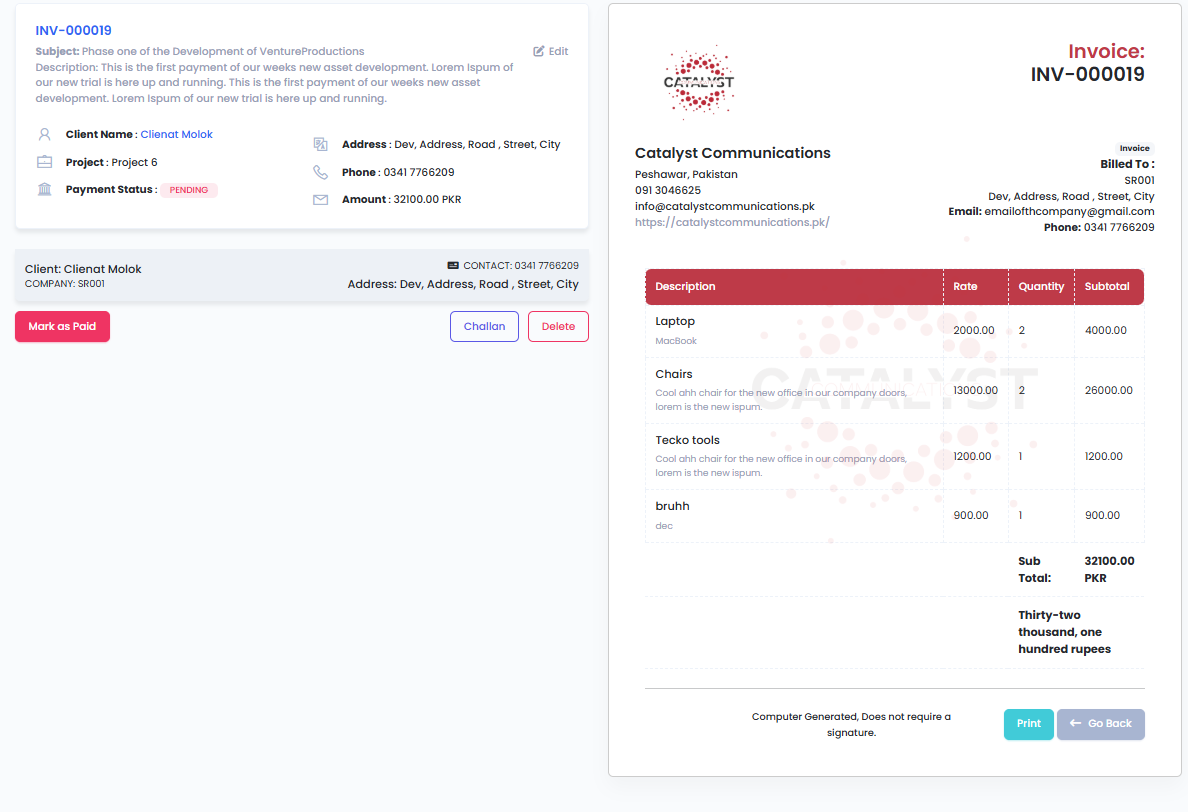Screen dimensions: 1188x812
Task: Click the amount envelope icon
Action: pos(320,200)
